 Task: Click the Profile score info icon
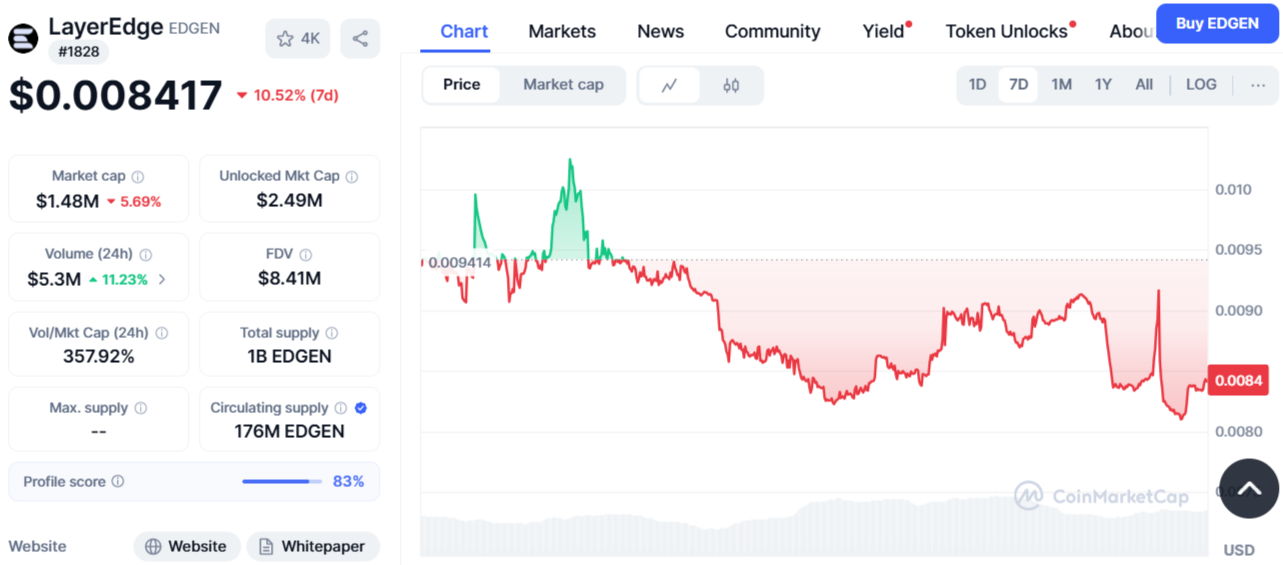click(118, 482)
